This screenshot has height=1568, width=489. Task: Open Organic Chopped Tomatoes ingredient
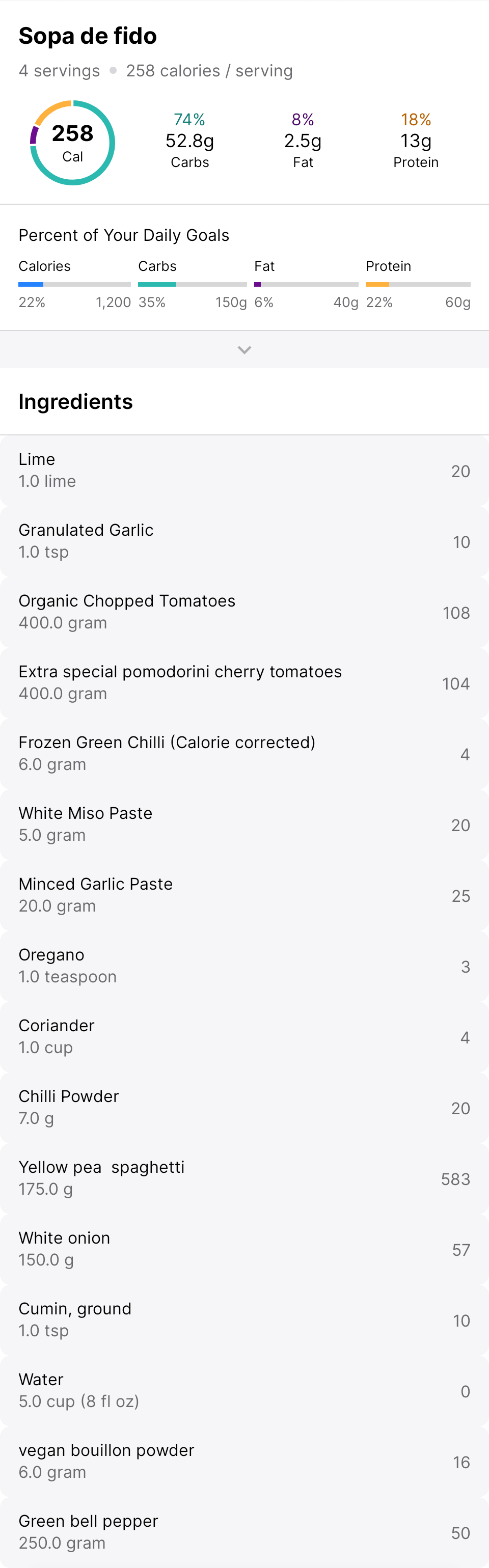(244, 612)
